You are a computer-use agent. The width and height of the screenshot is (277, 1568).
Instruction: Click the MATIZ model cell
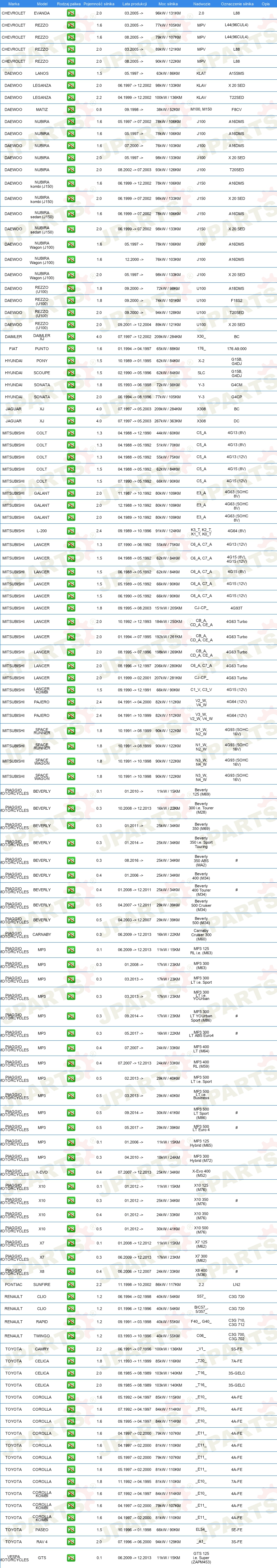42,109
